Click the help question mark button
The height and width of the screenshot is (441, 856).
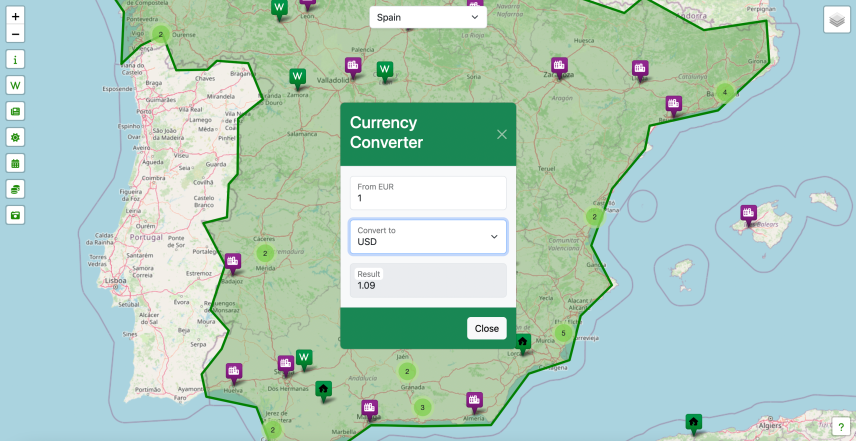point(840,427)
